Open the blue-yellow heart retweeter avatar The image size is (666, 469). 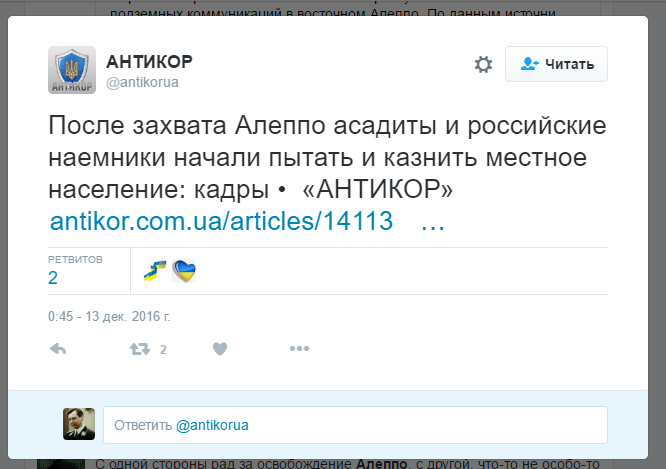184,271
